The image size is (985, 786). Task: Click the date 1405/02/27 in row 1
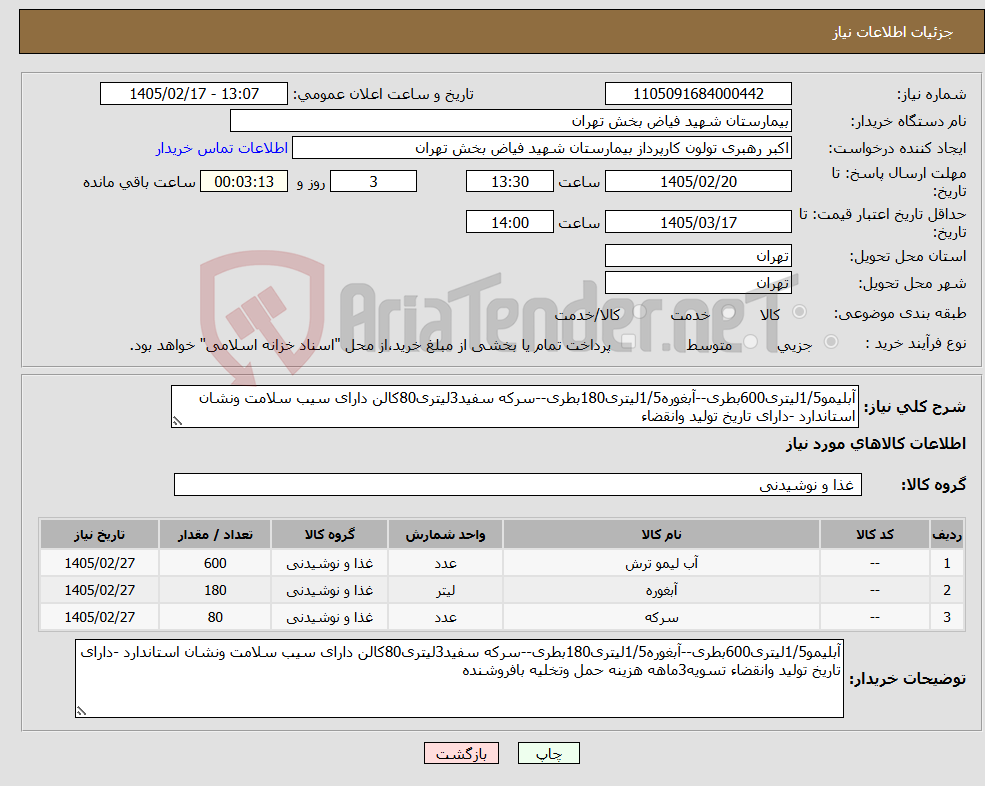click(x=99, y=564)
